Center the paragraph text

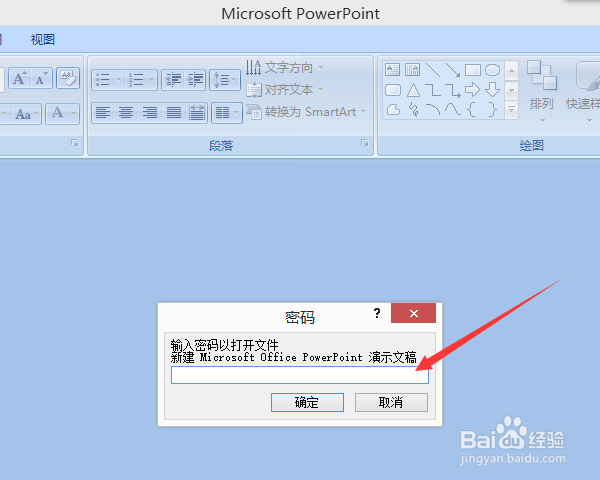(x=126, y=113)
